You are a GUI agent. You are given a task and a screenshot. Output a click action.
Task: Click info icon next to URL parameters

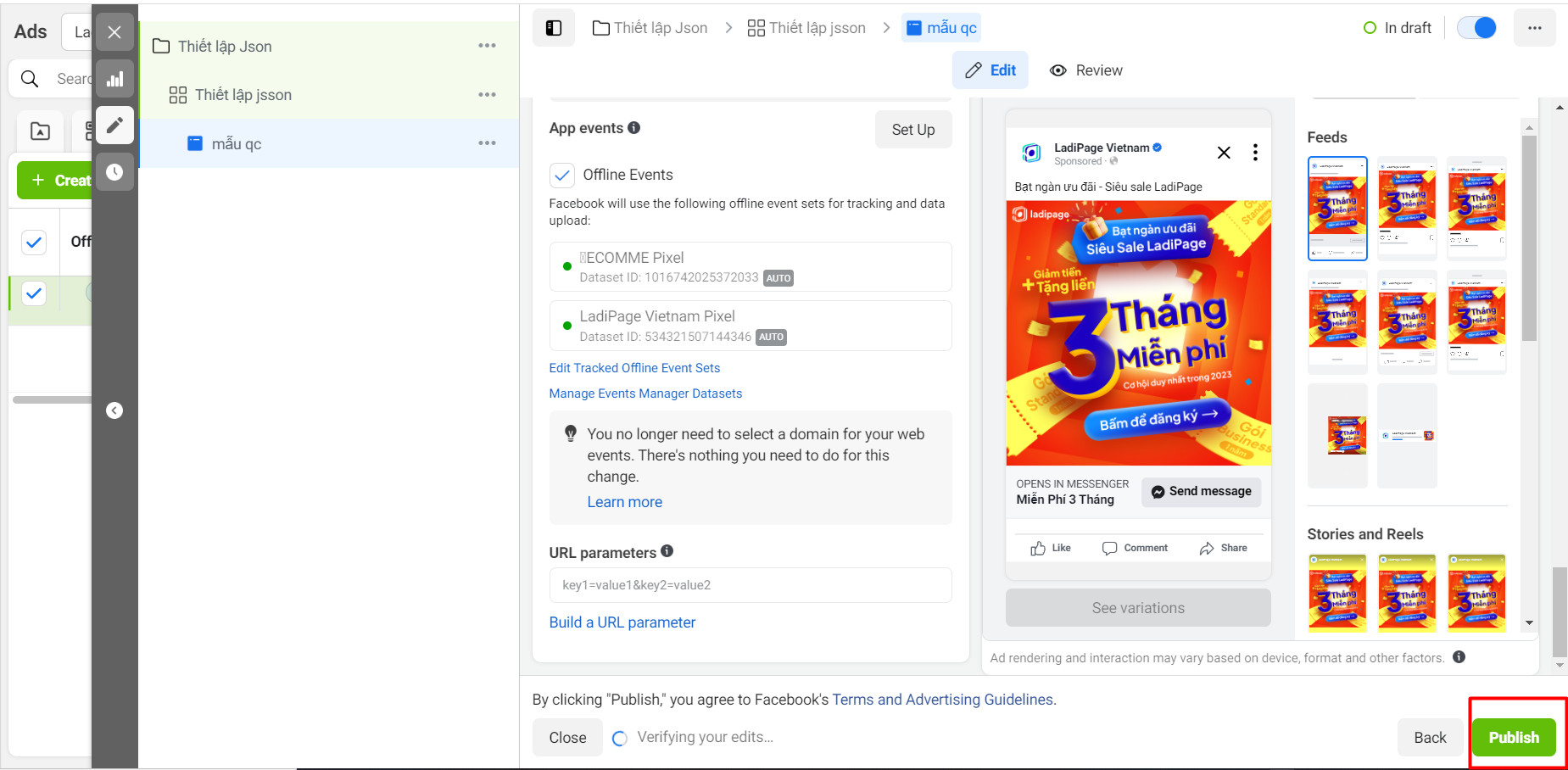(x=667, y=551)
